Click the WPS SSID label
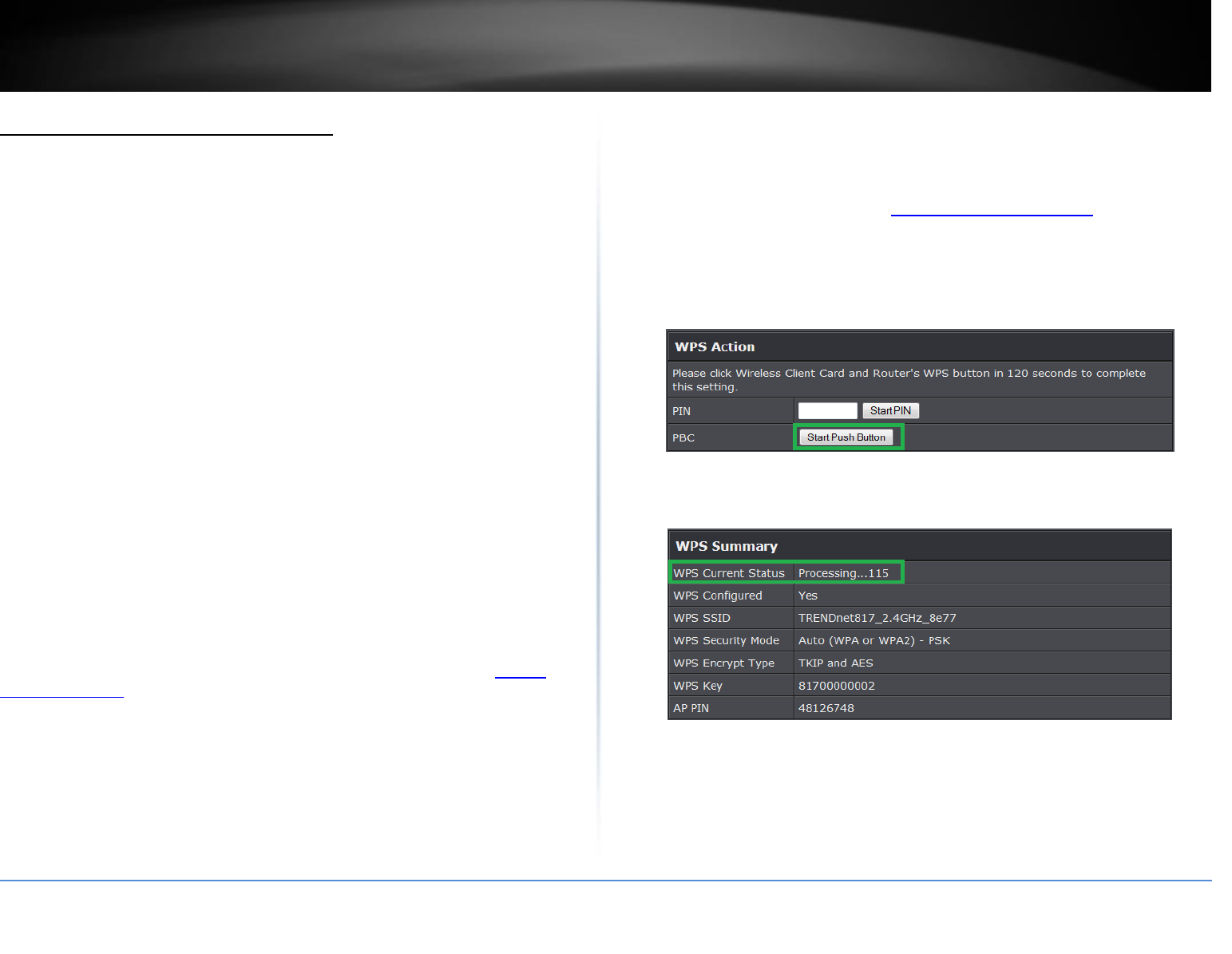Image resolution: width=1232 pixels, height=954 pixels. (702, 618)
